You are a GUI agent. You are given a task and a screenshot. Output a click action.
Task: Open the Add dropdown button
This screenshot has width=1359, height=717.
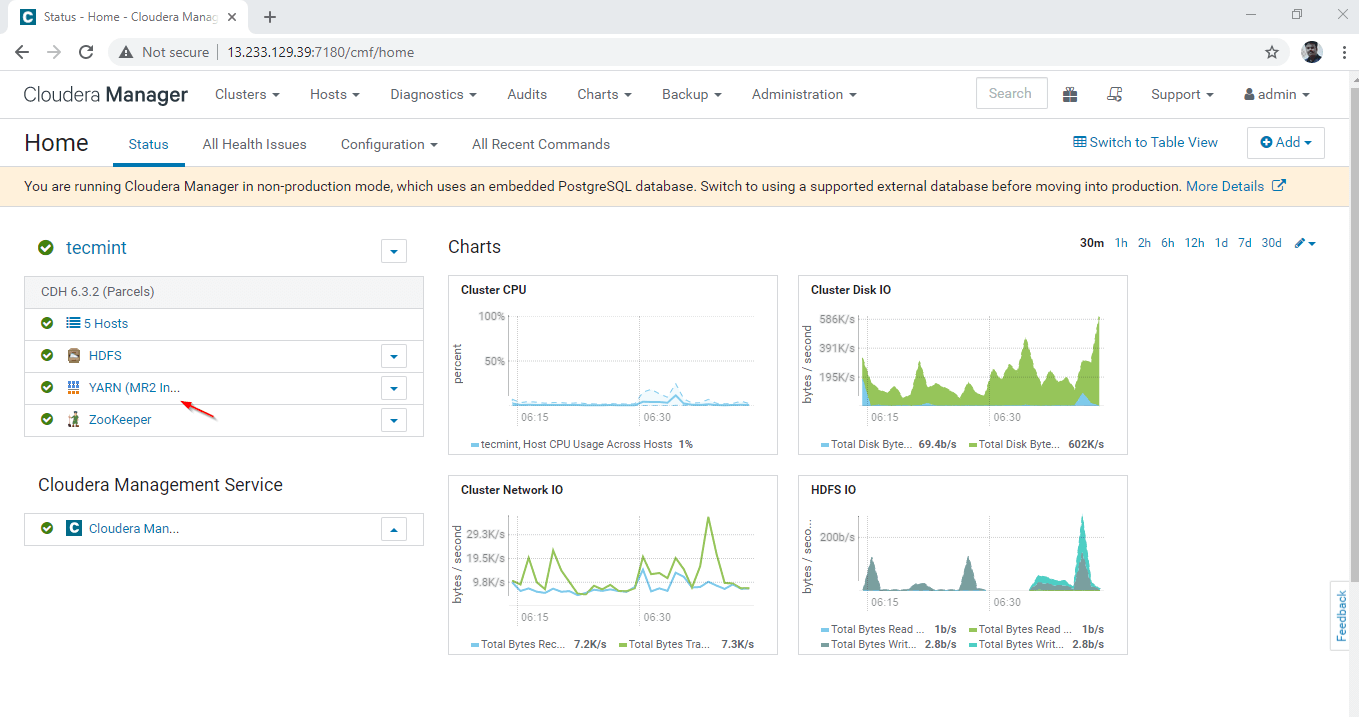click(1285, 143)
